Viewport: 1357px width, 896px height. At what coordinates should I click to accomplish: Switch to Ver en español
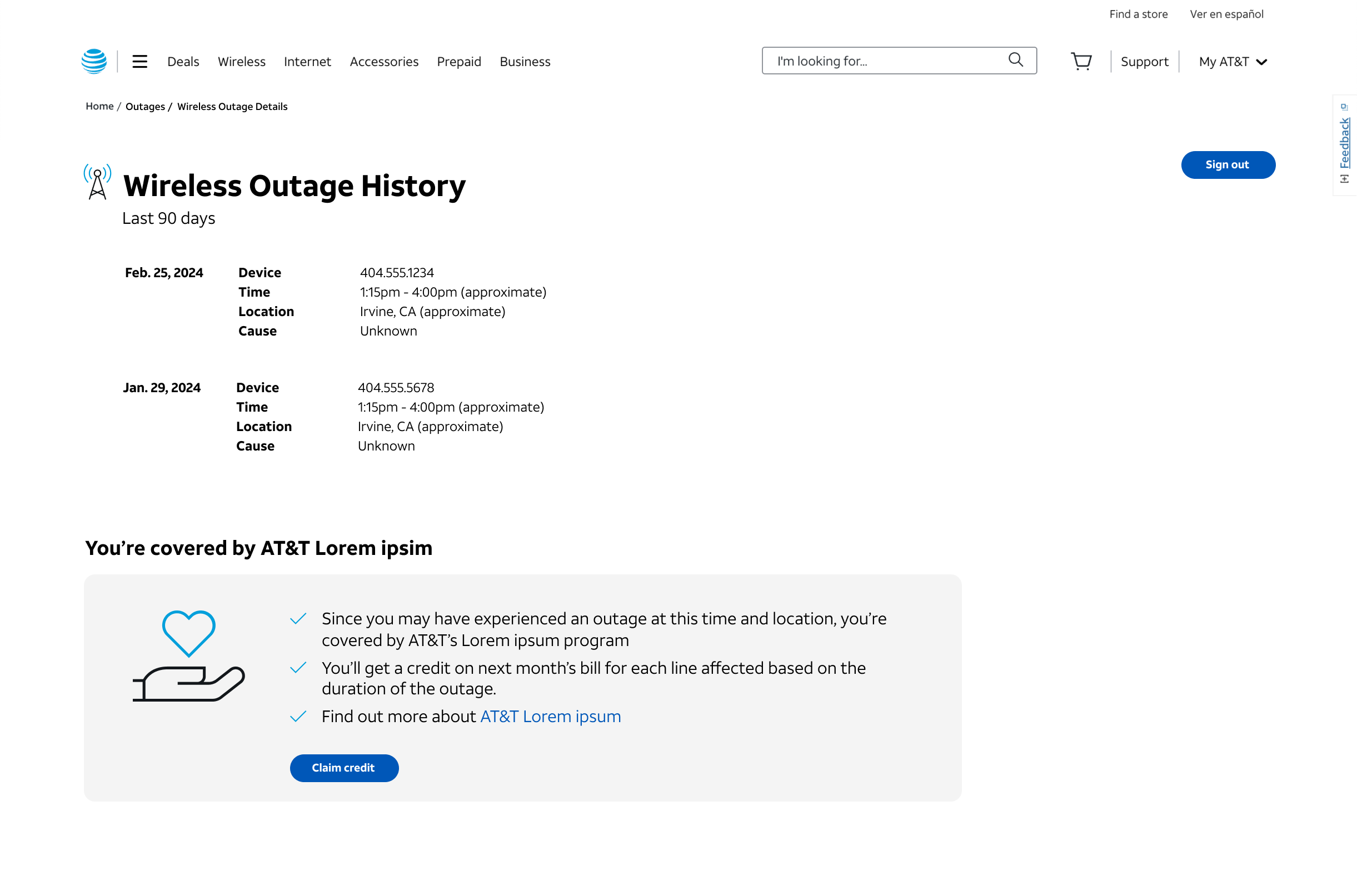[x=1226, y=14]
